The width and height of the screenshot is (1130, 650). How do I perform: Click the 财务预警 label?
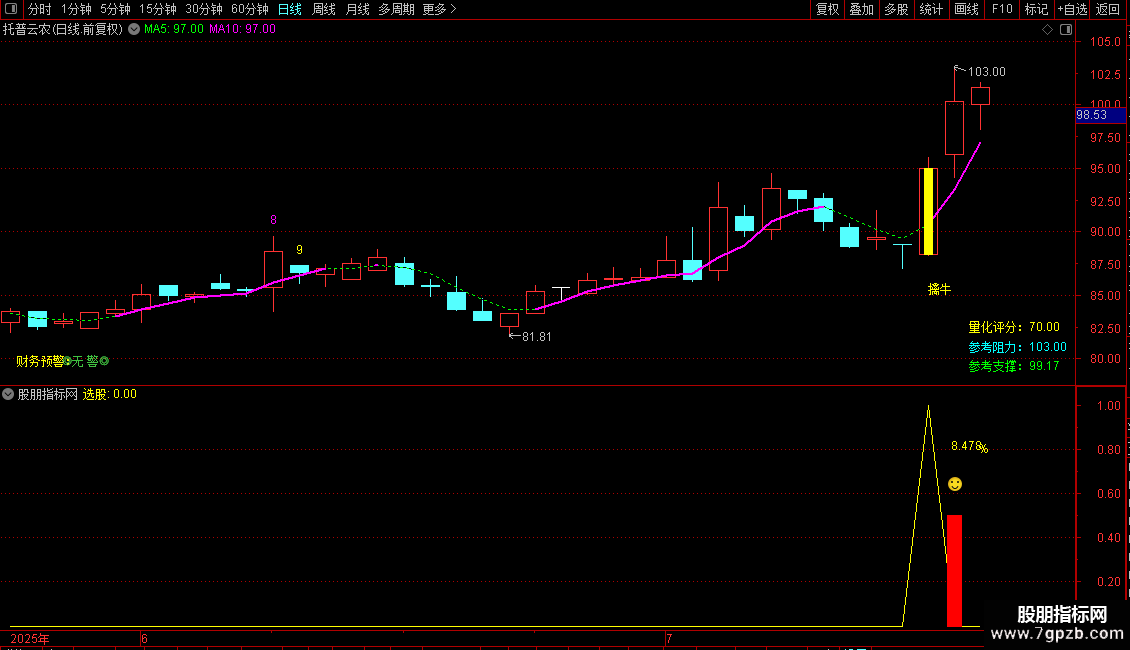point(40,361)
